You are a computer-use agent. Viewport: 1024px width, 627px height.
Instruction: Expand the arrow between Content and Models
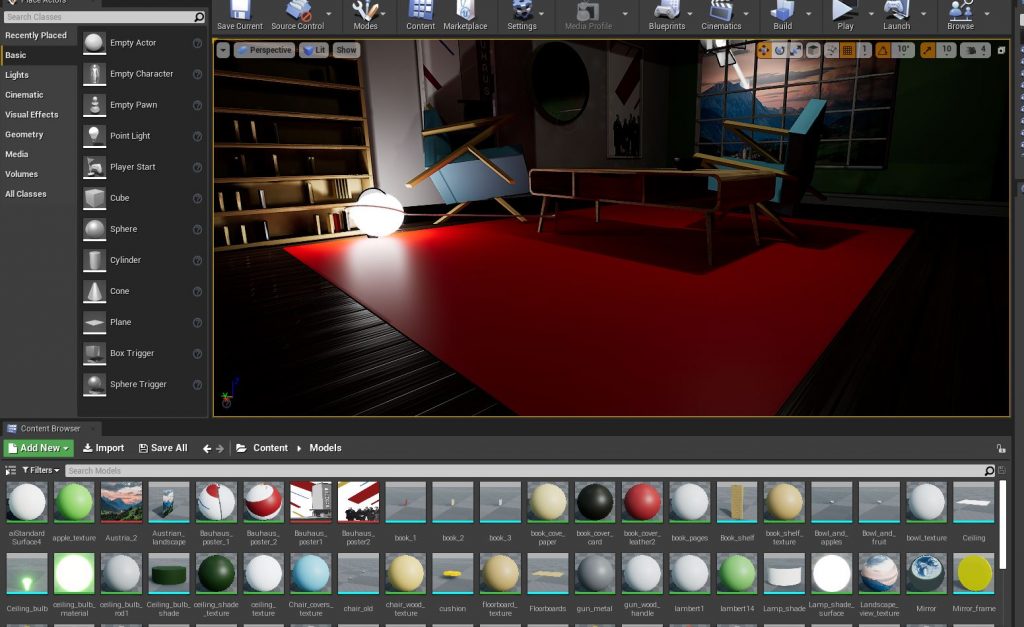click(x=299, y=449)
